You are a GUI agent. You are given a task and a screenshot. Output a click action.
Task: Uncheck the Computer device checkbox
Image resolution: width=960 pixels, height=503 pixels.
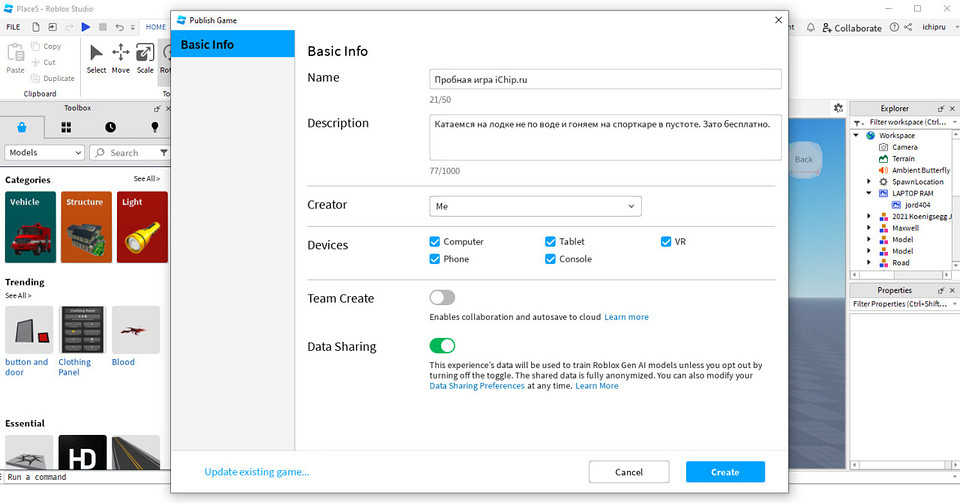coord(435,242)
